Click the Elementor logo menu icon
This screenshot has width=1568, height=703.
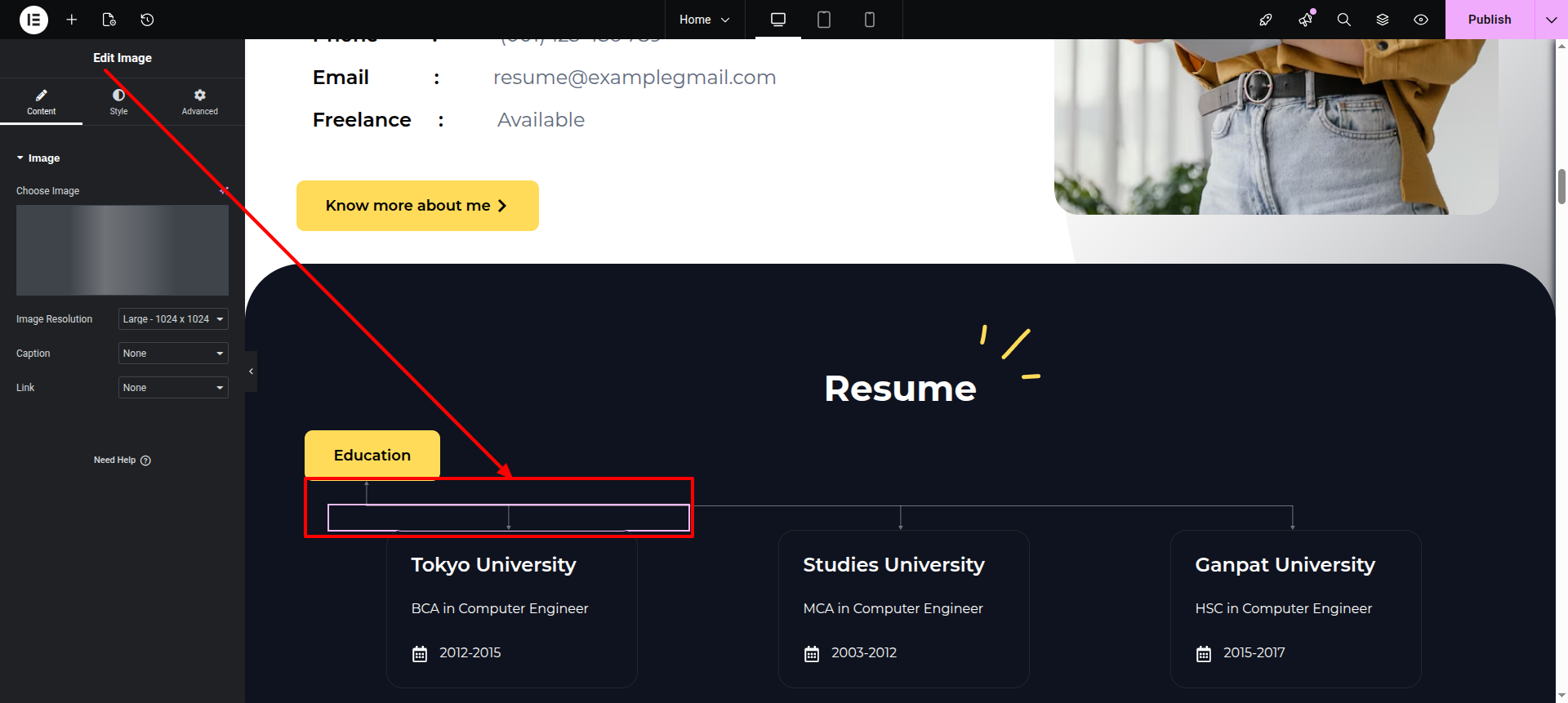click(x=33, y=20)
